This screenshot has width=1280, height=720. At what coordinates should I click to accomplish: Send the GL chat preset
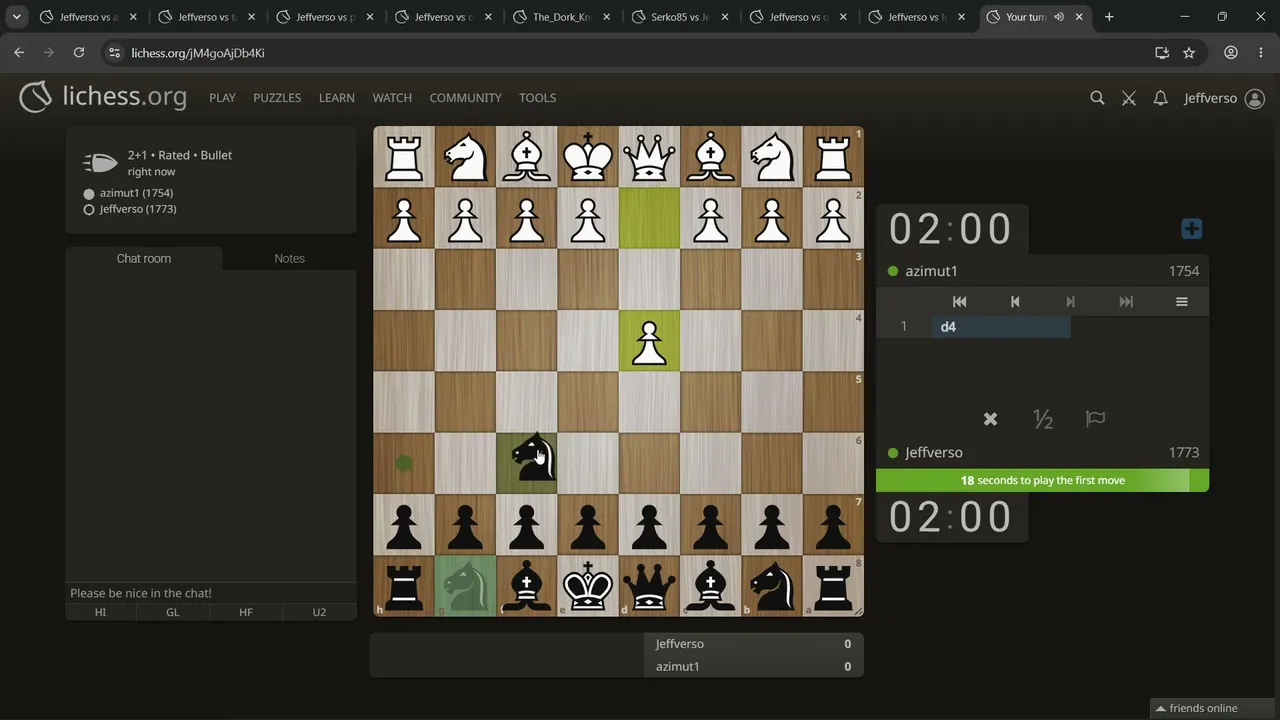point(173,612)
